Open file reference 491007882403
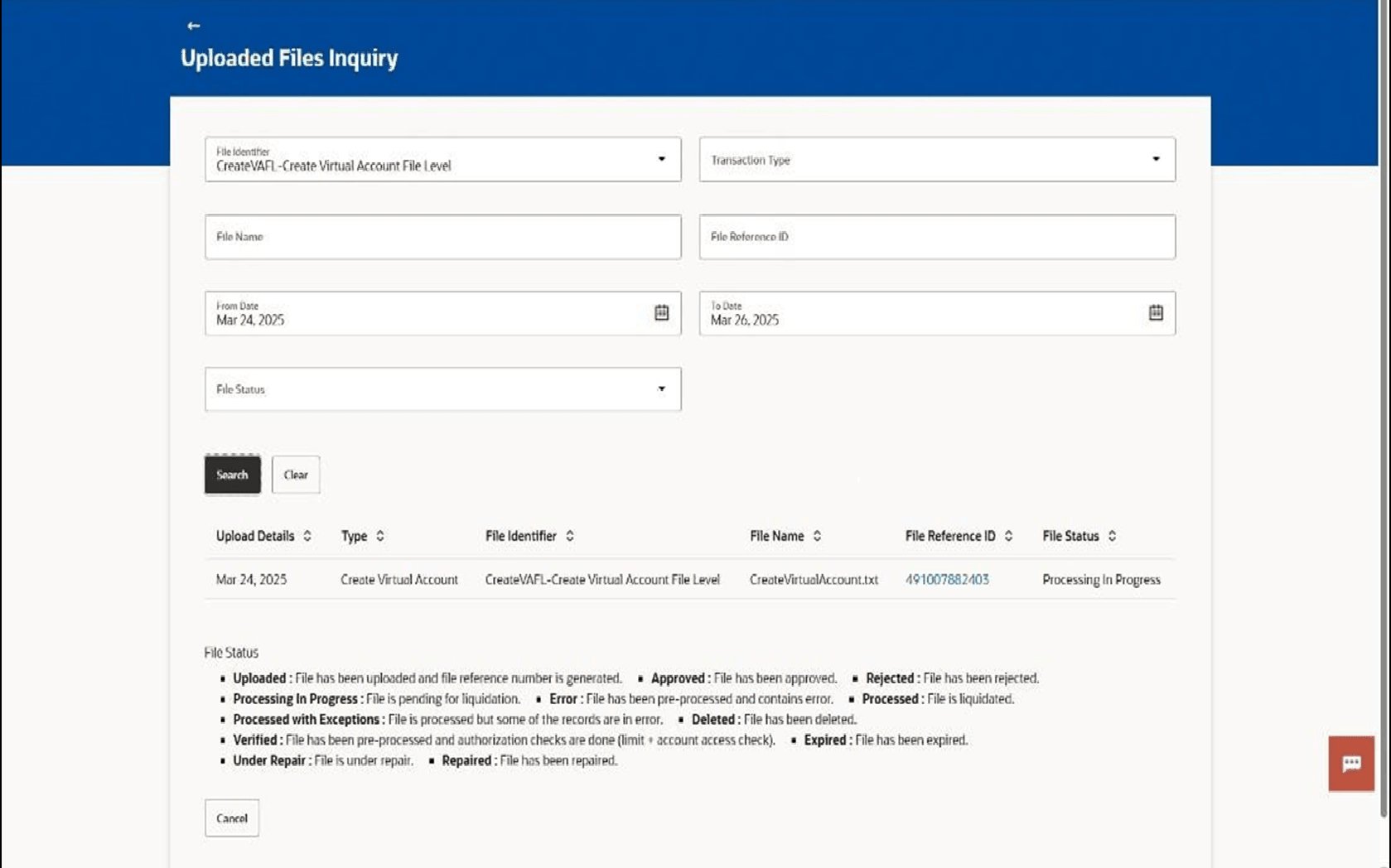 (945, 580)
